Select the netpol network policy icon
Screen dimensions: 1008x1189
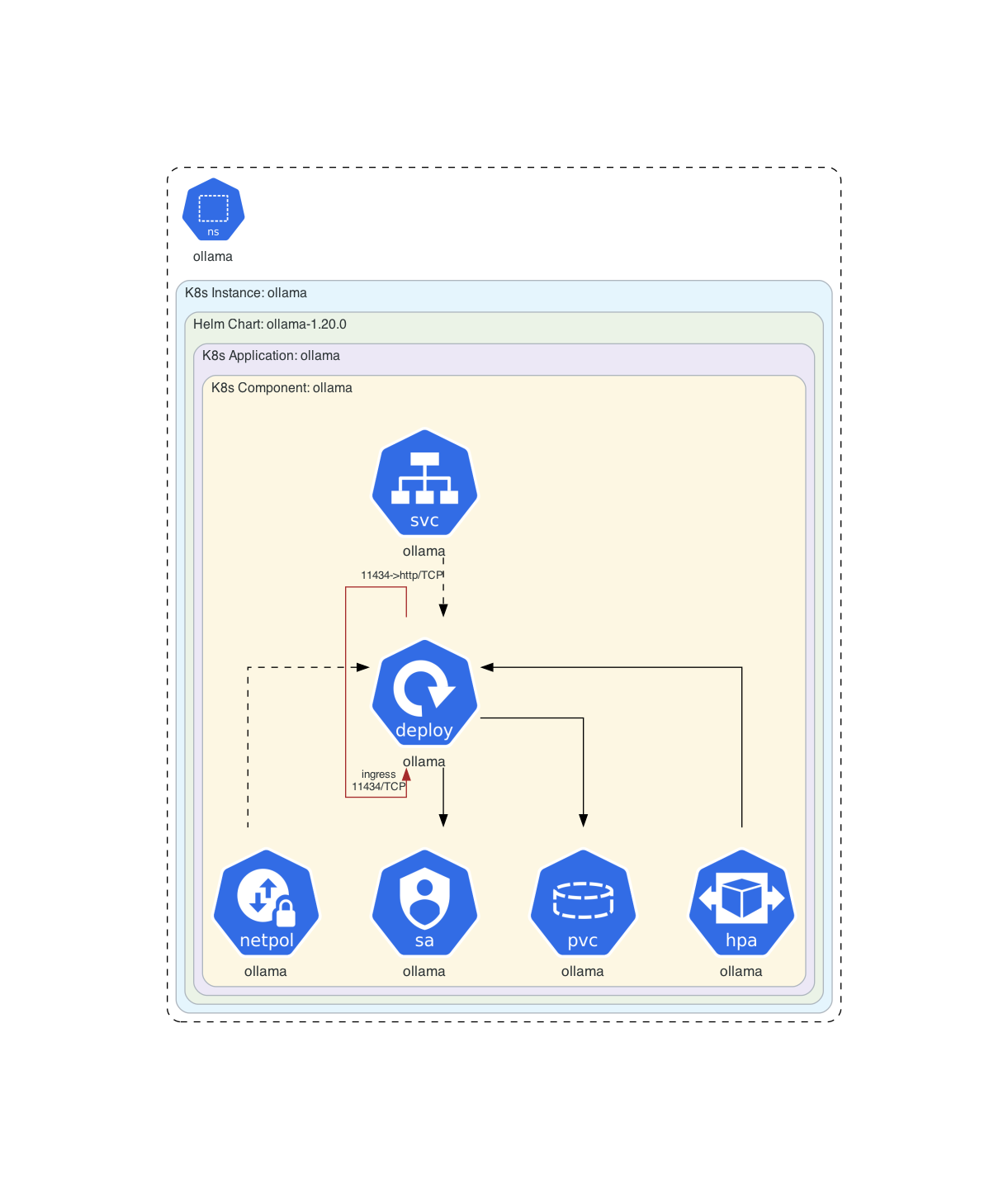266,903
